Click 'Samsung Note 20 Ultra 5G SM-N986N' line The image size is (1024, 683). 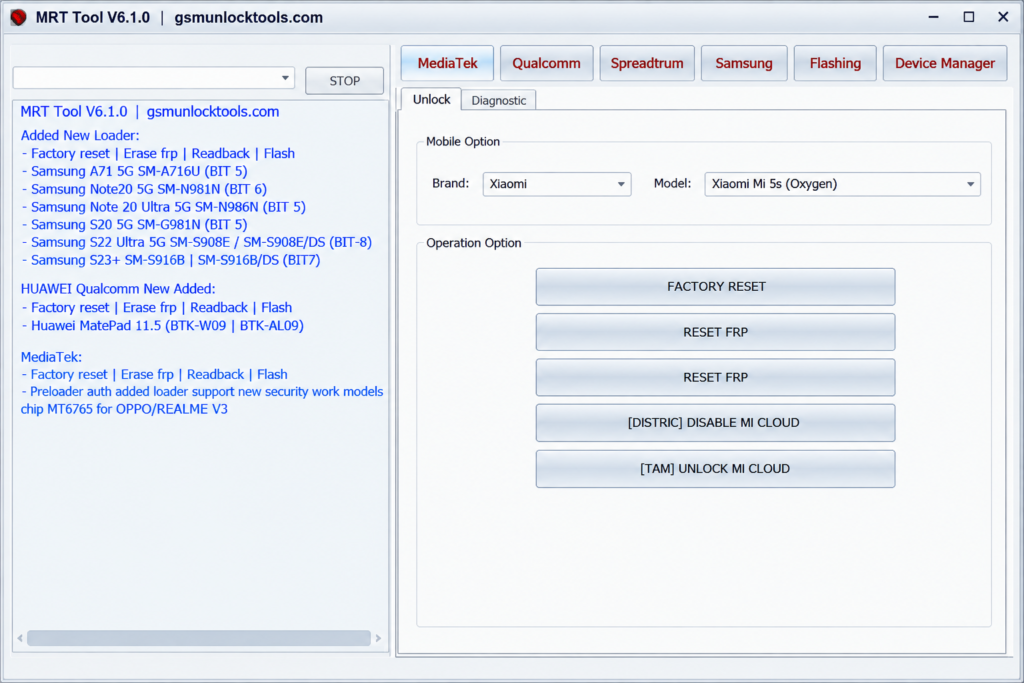point(164,207)
